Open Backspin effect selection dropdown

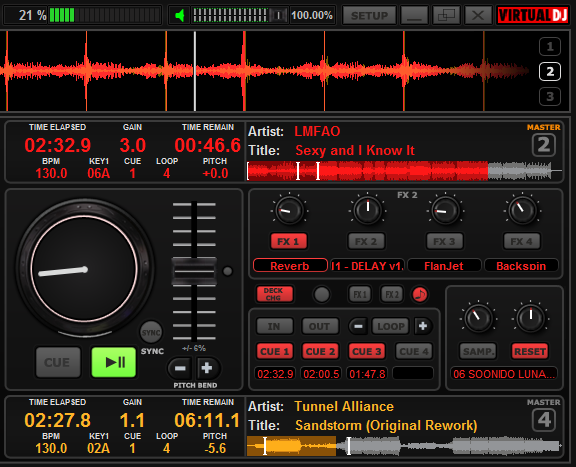521,265
